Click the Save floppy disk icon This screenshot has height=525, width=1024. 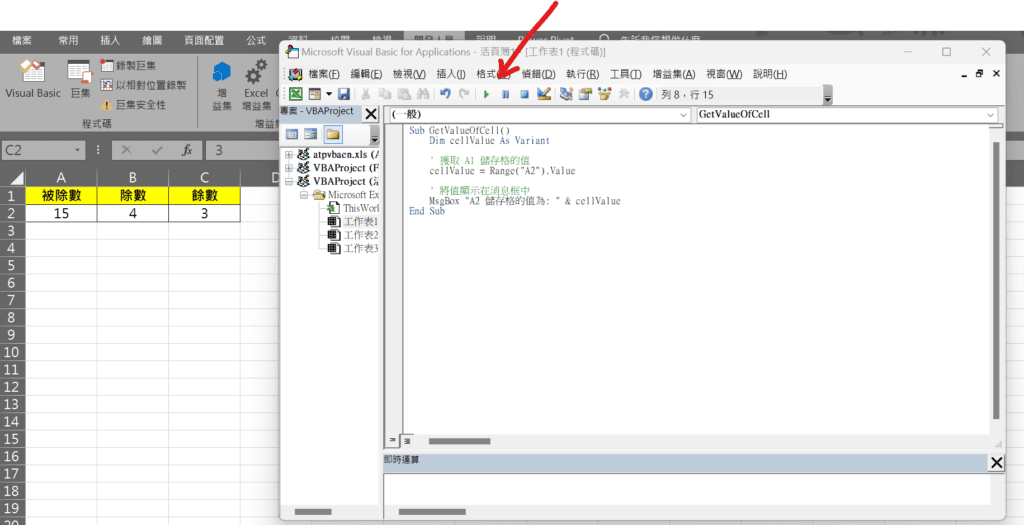(x=343, y=94)
